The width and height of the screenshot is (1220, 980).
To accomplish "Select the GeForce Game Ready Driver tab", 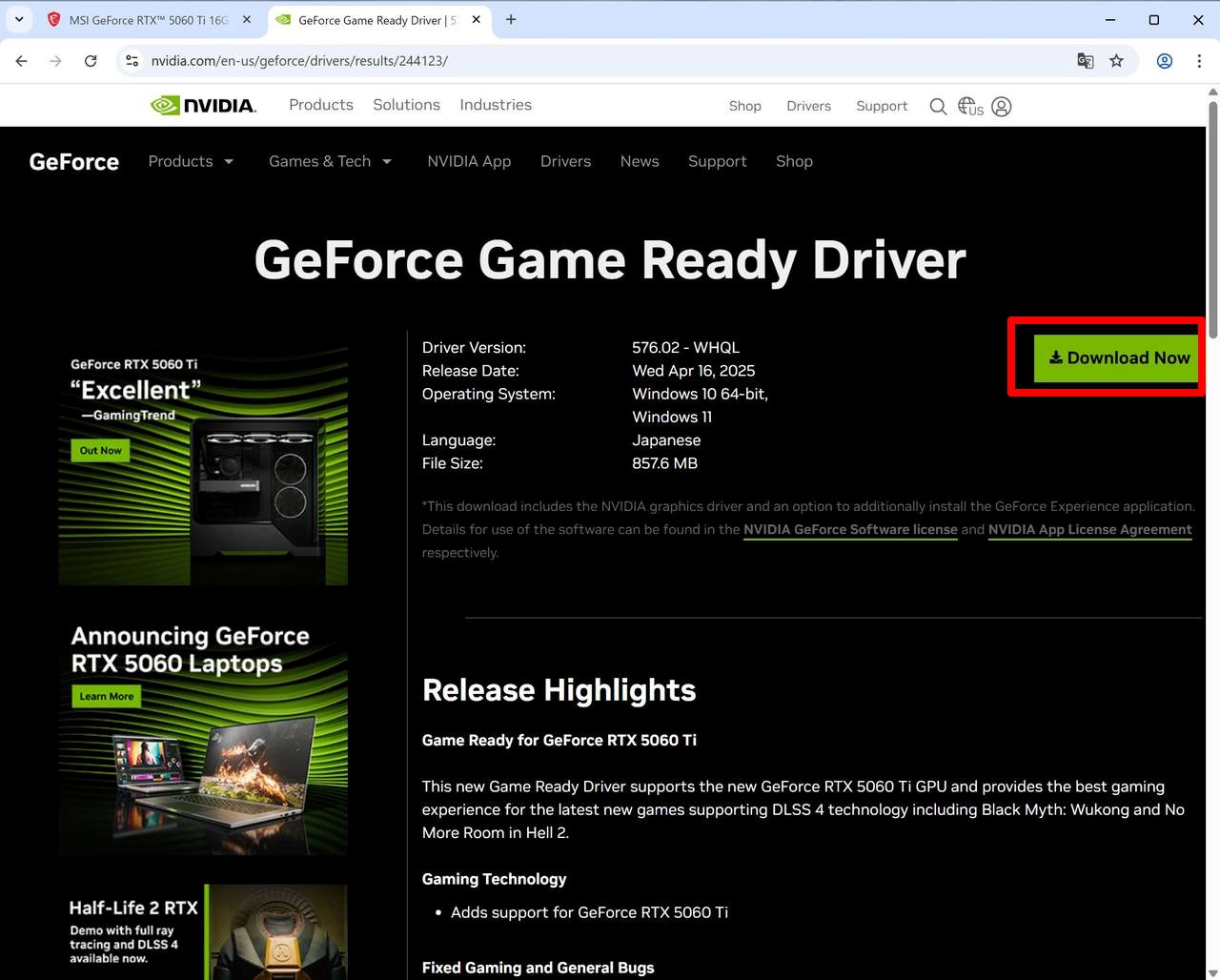I will 379,19.
